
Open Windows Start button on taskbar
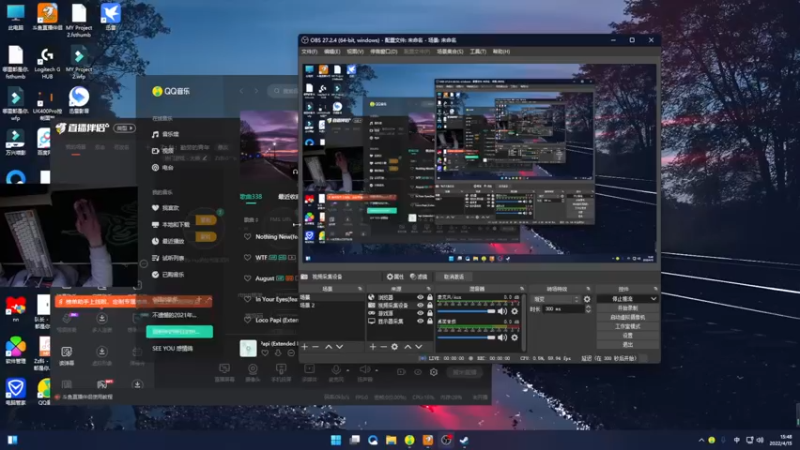[336, 440]
